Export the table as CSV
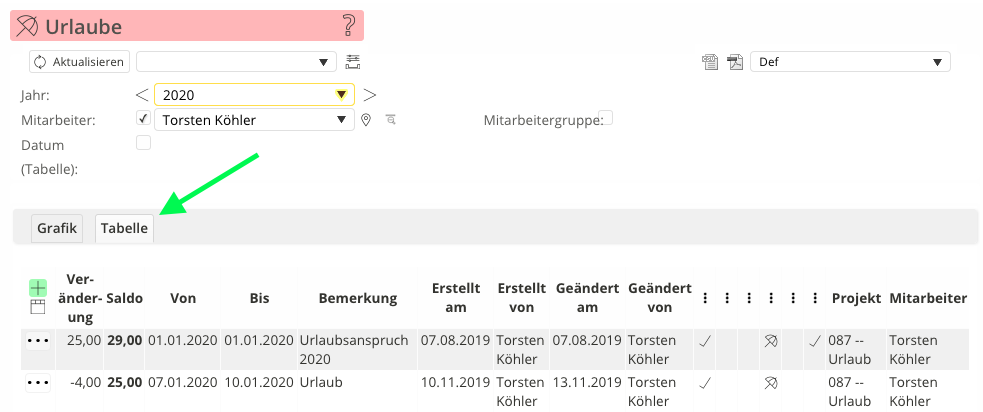 [x=710, y=62]
